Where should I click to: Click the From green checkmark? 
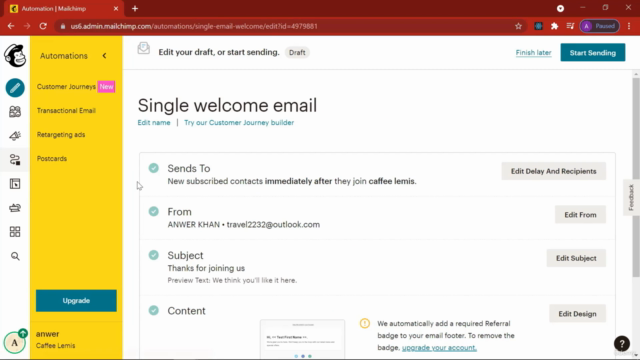[153, 211]
